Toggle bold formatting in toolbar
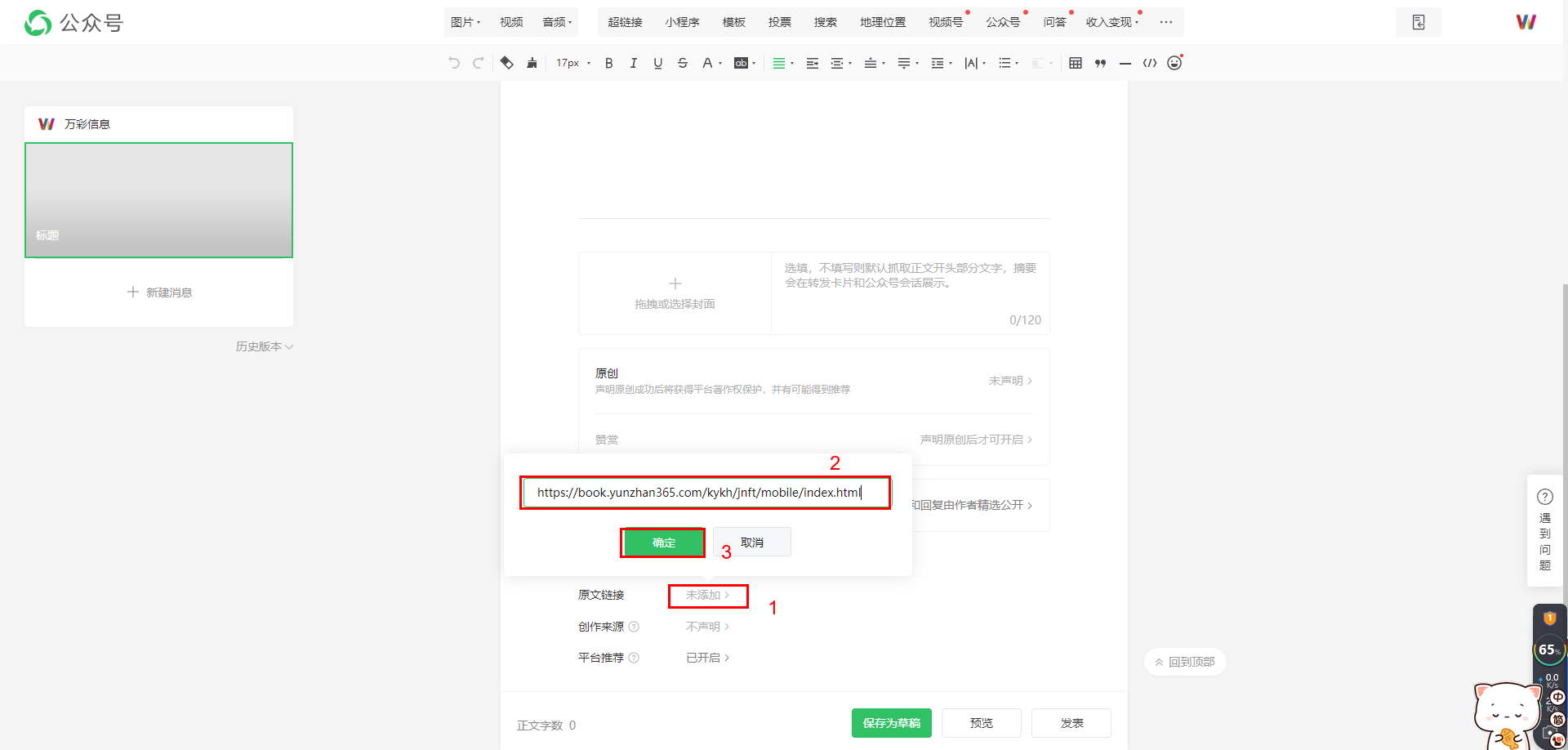Viewport: 1568px width, 750px height. 608,63
